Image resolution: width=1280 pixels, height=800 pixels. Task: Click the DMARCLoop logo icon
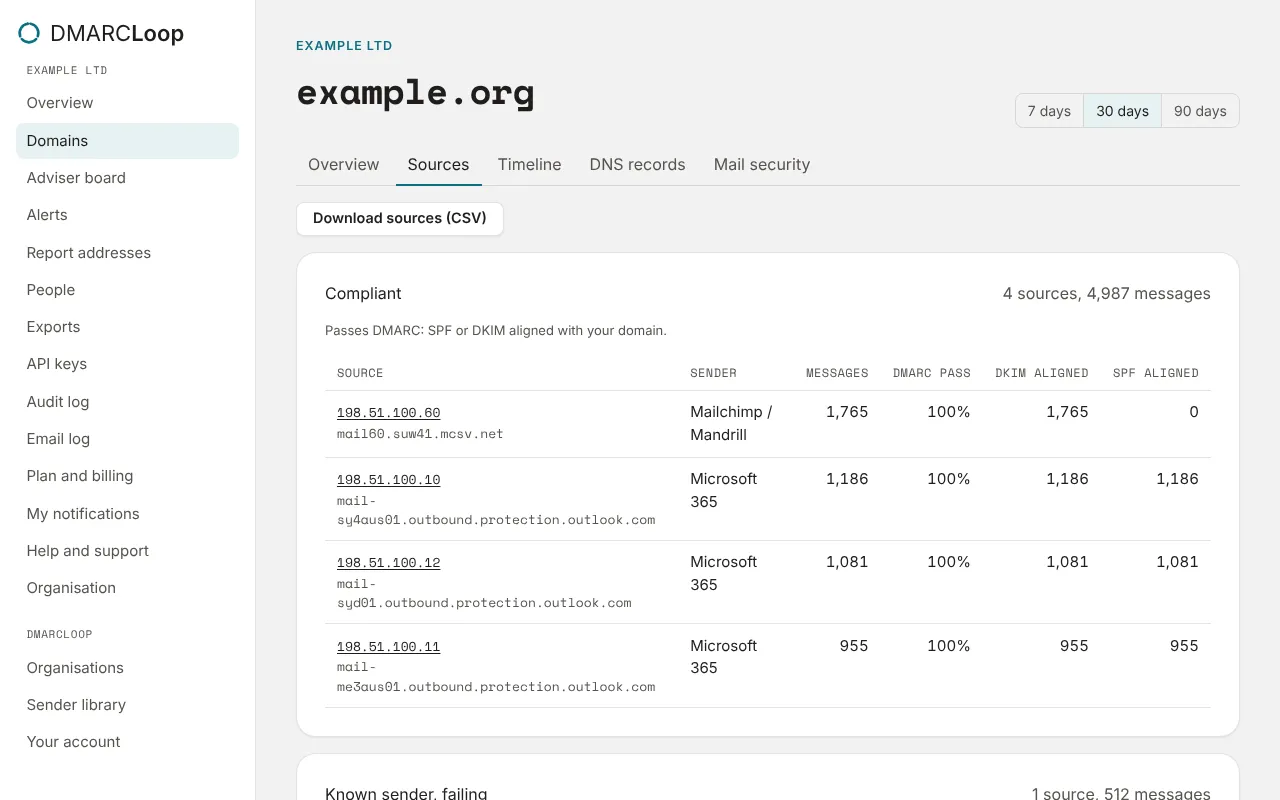29,33
